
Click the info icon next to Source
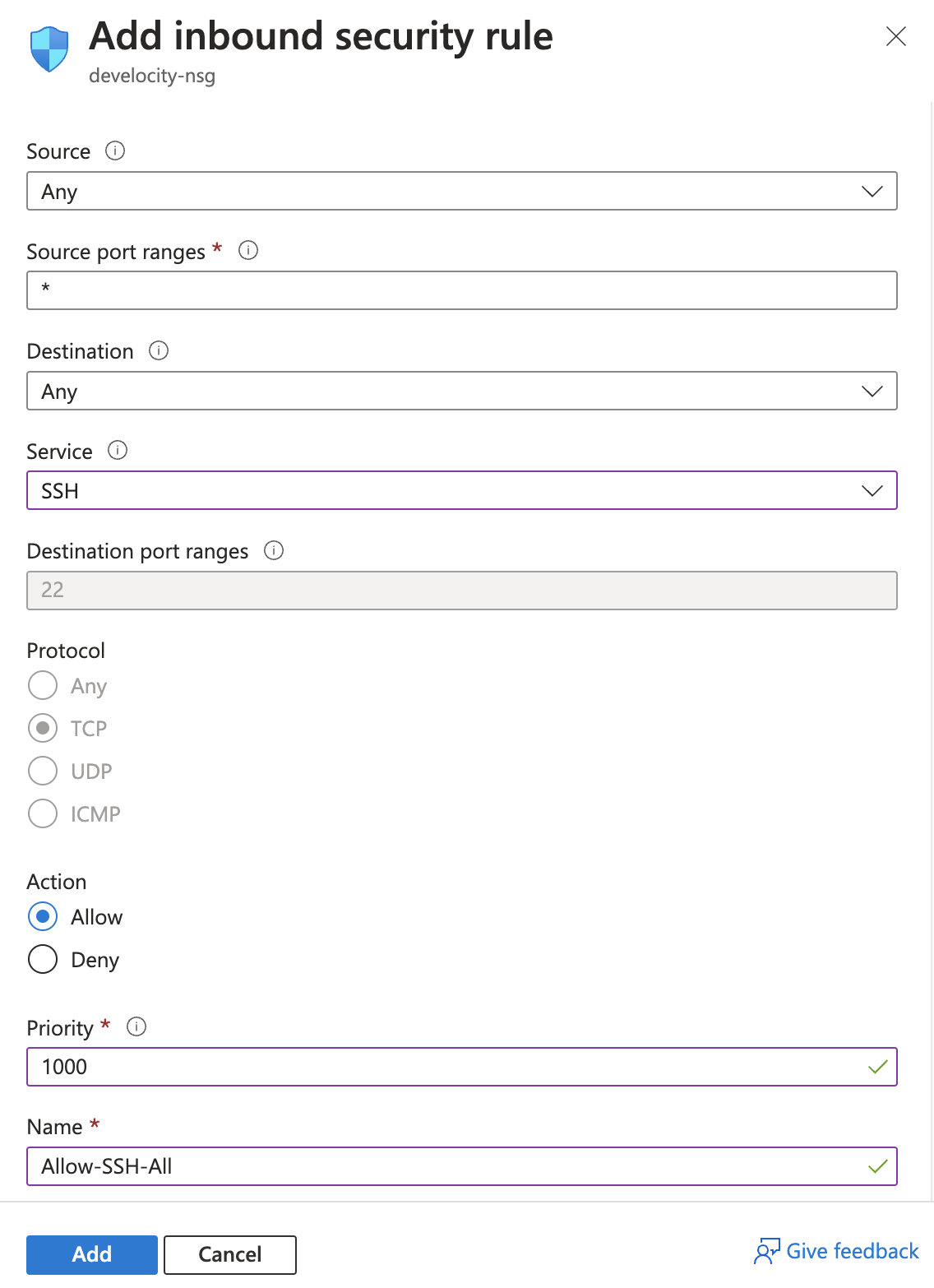click(115, 151)
